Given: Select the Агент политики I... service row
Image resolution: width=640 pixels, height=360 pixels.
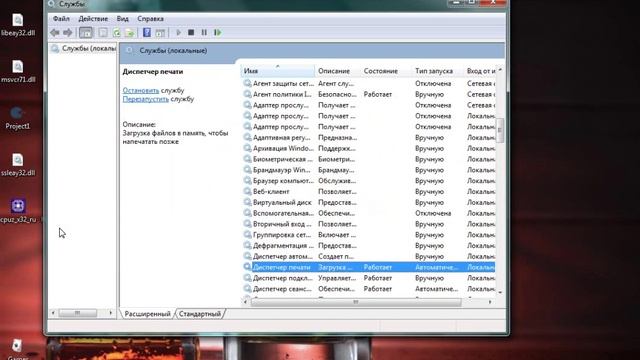Looking at the screenshot, I should [x=368, y=94].
